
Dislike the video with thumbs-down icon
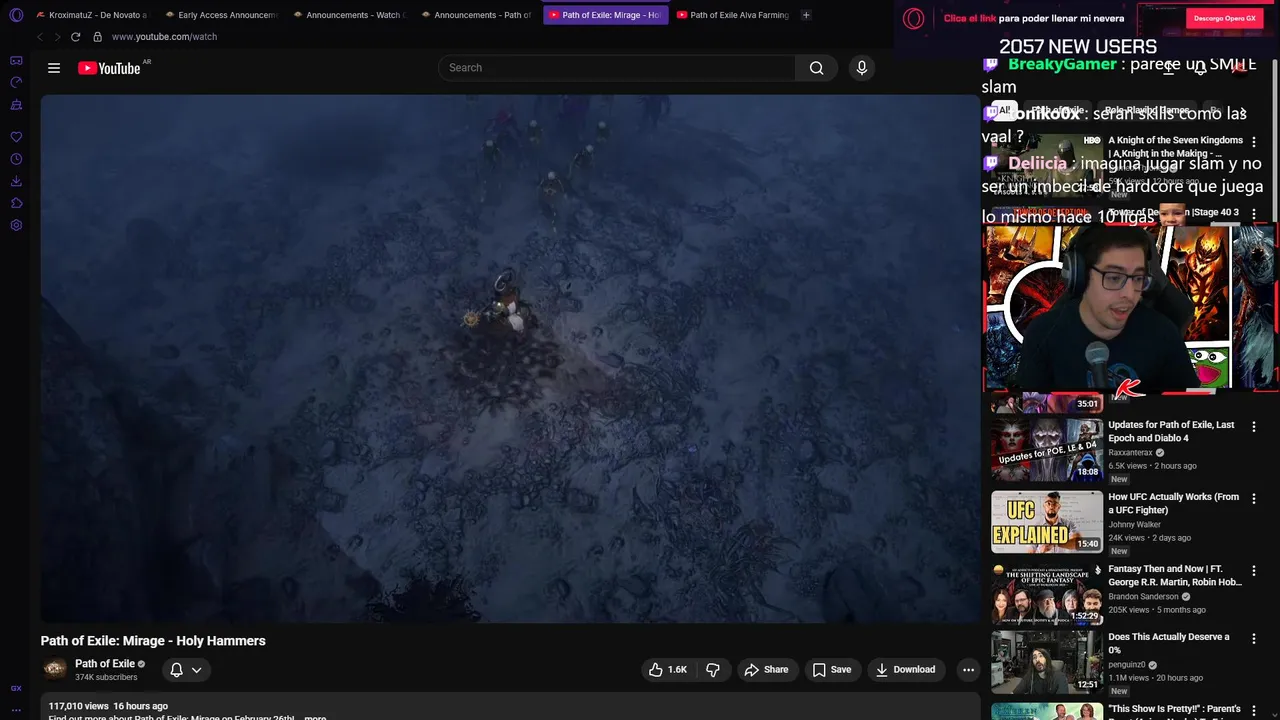coord(713,670)
